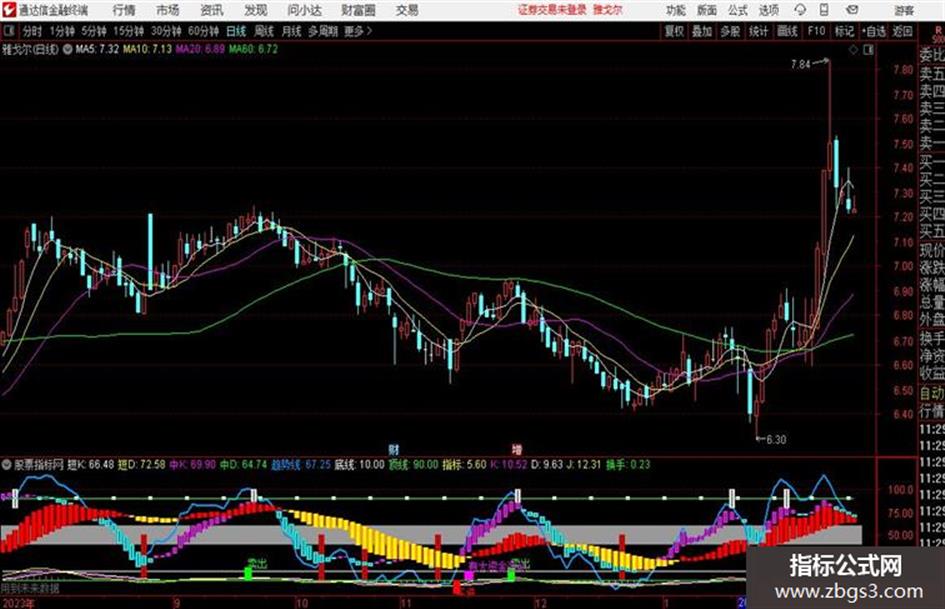Image resolution: width=945 pixels, height=609 pixels.
Task: Click the 财 marker below the chart
Action: click(x=394, y=450)
